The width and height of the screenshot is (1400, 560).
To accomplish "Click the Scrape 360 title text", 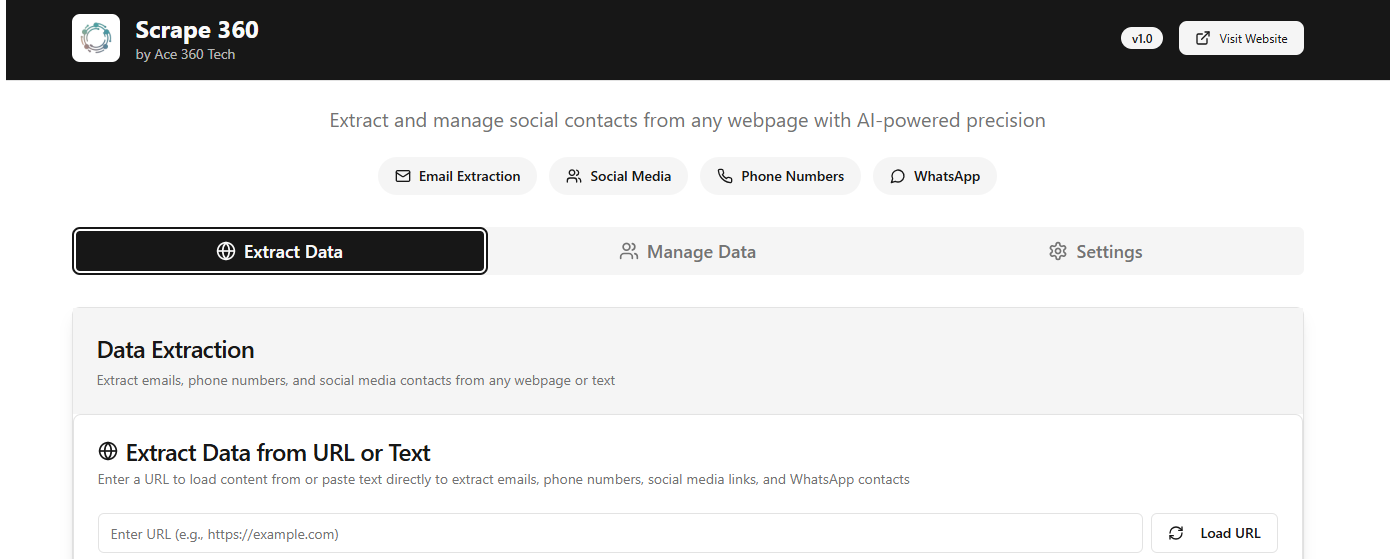I will pos(197,30).
